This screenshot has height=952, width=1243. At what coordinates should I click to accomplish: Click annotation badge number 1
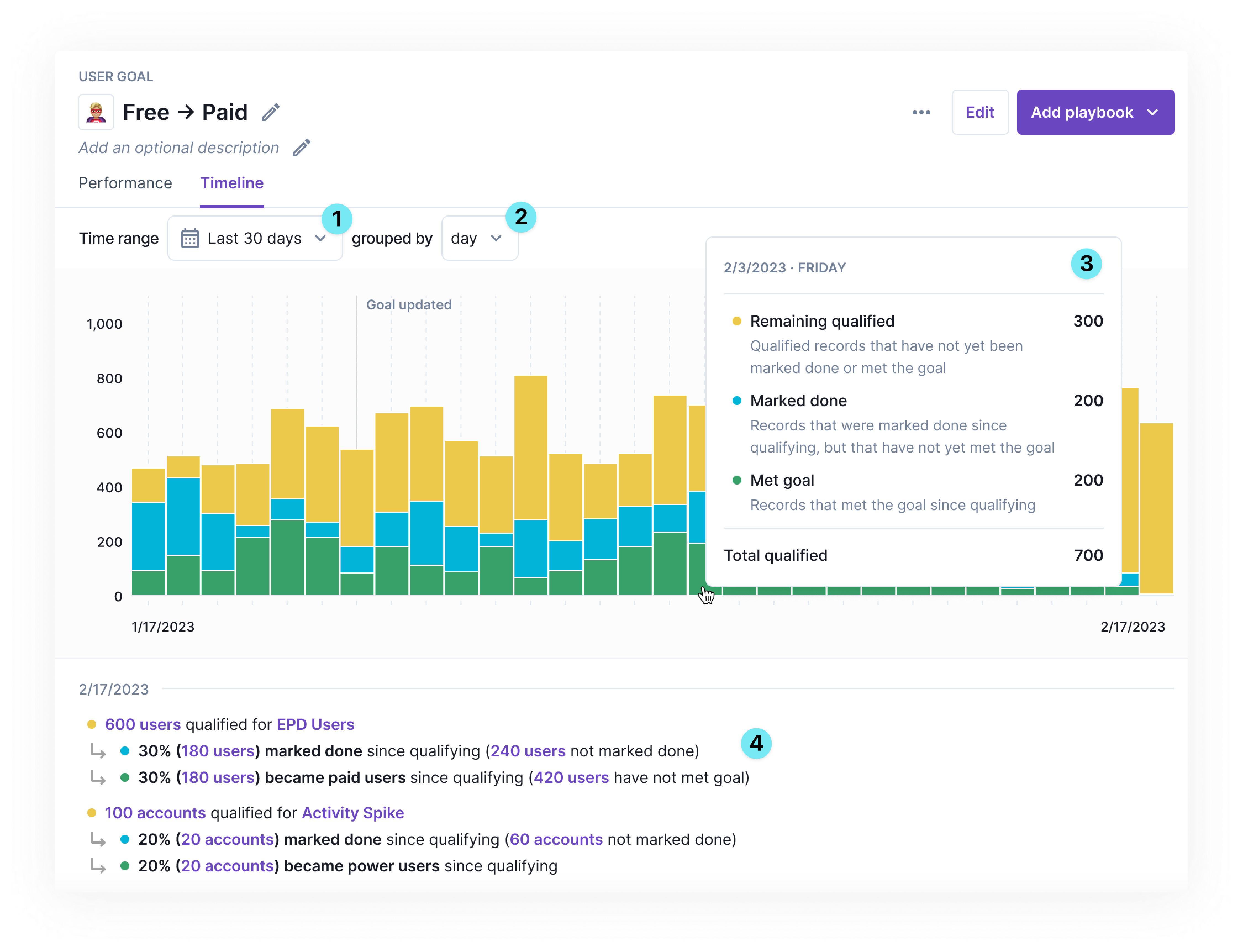(x=337, y=219)
